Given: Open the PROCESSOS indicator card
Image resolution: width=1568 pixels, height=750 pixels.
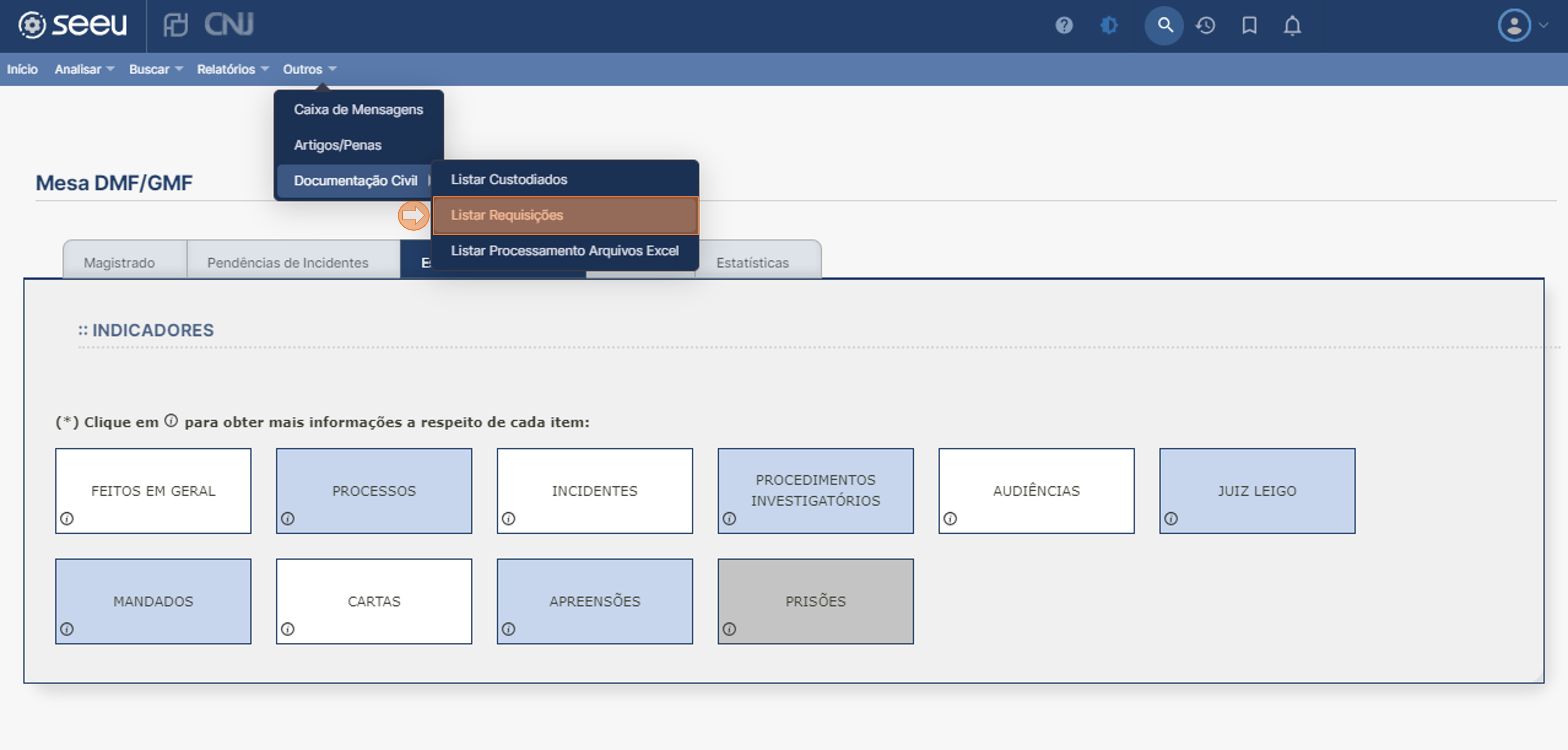Looking at the screenshot, I should [374, 491].
